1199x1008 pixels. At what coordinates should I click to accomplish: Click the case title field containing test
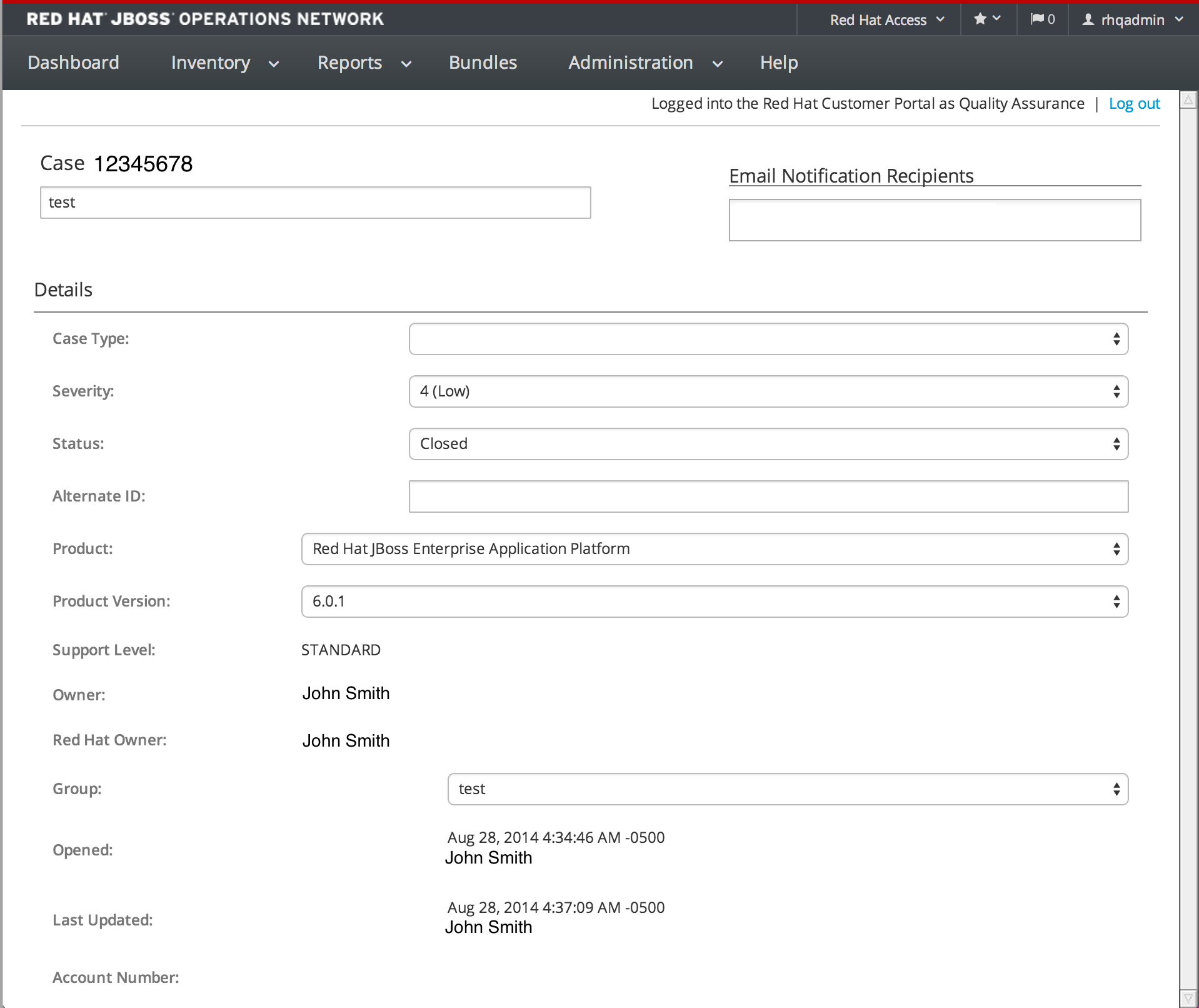click(x=315, y=203)
